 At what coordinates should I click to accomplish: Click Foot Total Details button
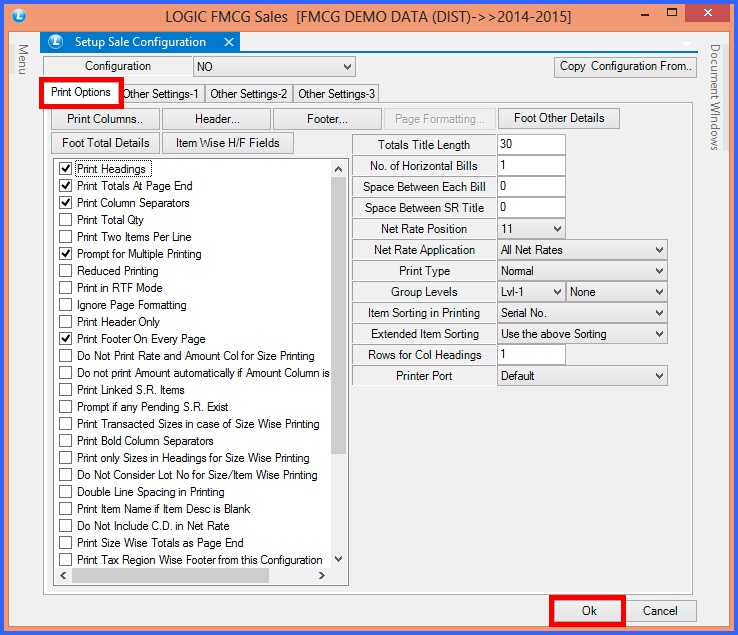pyautogui.click(x=105, y=143)
